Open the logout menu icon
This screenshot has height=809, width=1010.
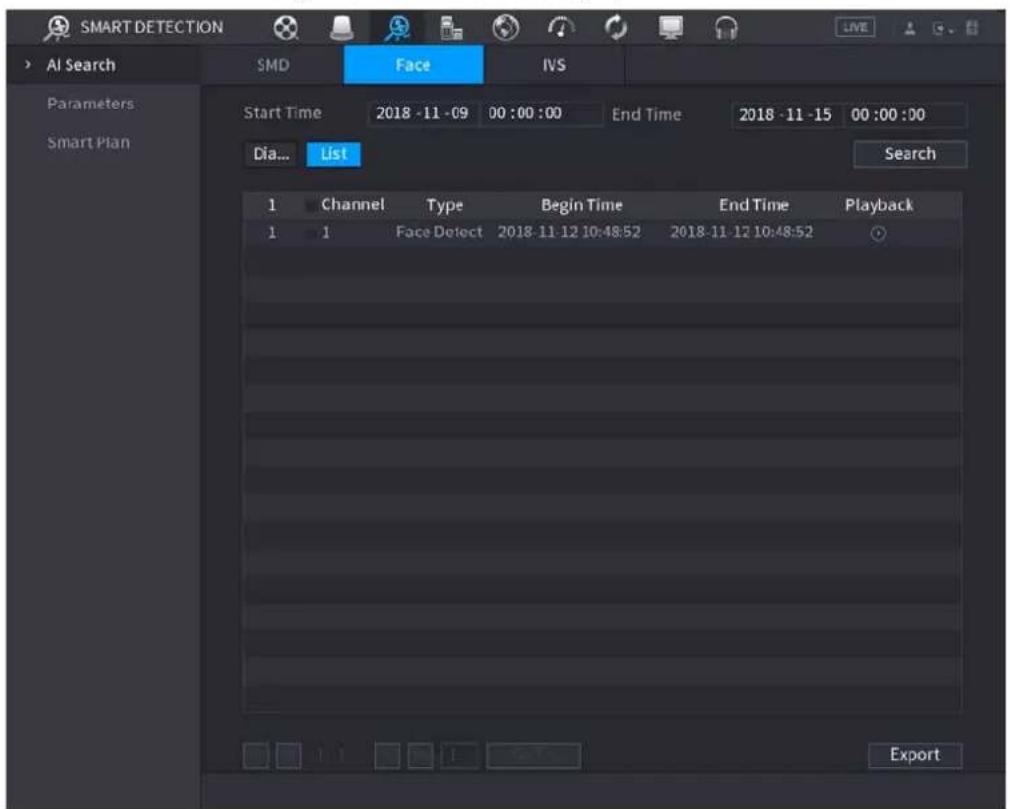942,29
